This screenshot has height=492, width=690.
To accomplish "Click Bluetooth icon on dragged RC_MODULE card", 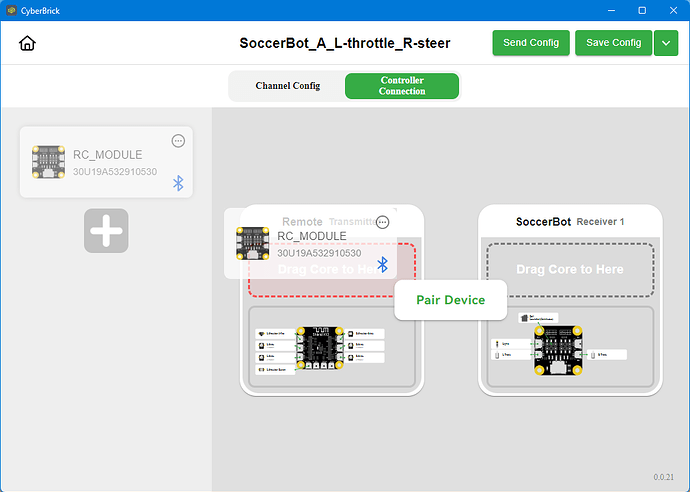I will point(382,264).
